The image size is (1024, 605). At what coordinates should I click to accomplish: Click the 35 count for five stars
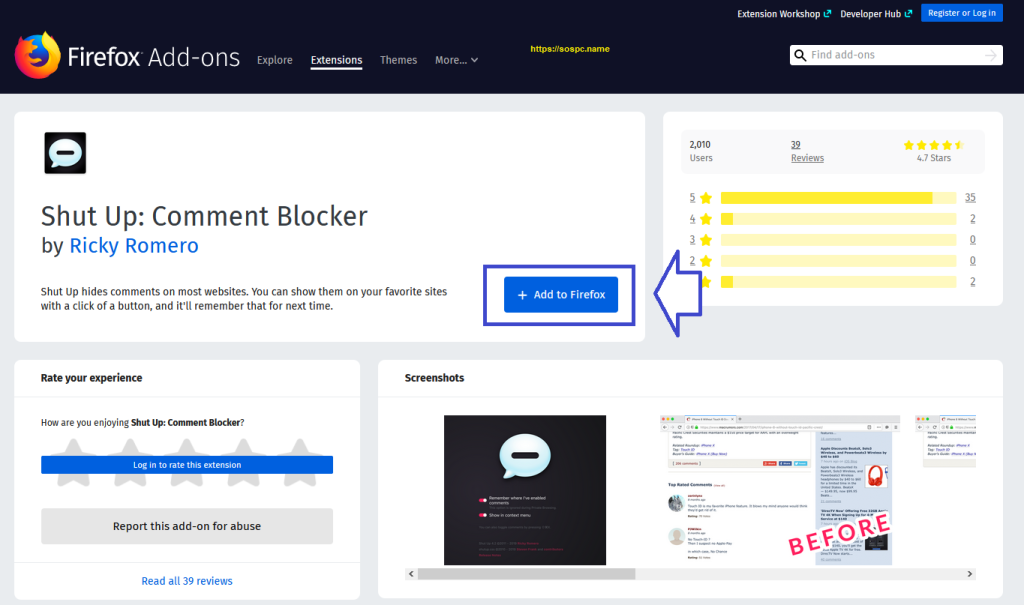coord(970,198)
